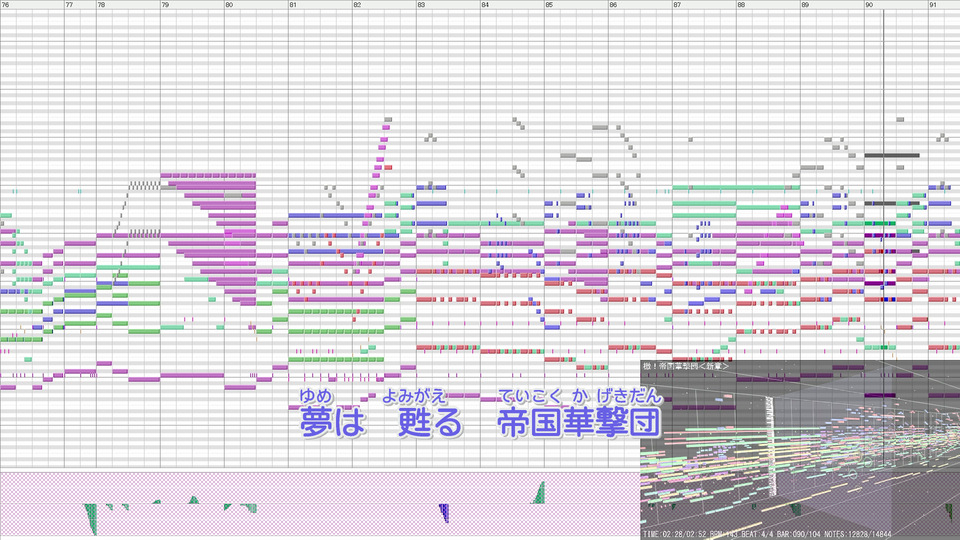The height and width of the screenshot is (540, 960).
Task: Click the TIME:02:28/02:52 readout
Action: (675, 534)
